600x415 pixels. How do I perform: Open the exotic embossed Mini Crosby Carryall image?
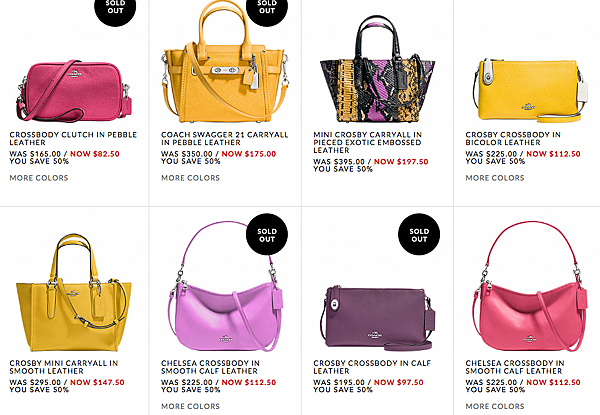[x=377, y=69]
